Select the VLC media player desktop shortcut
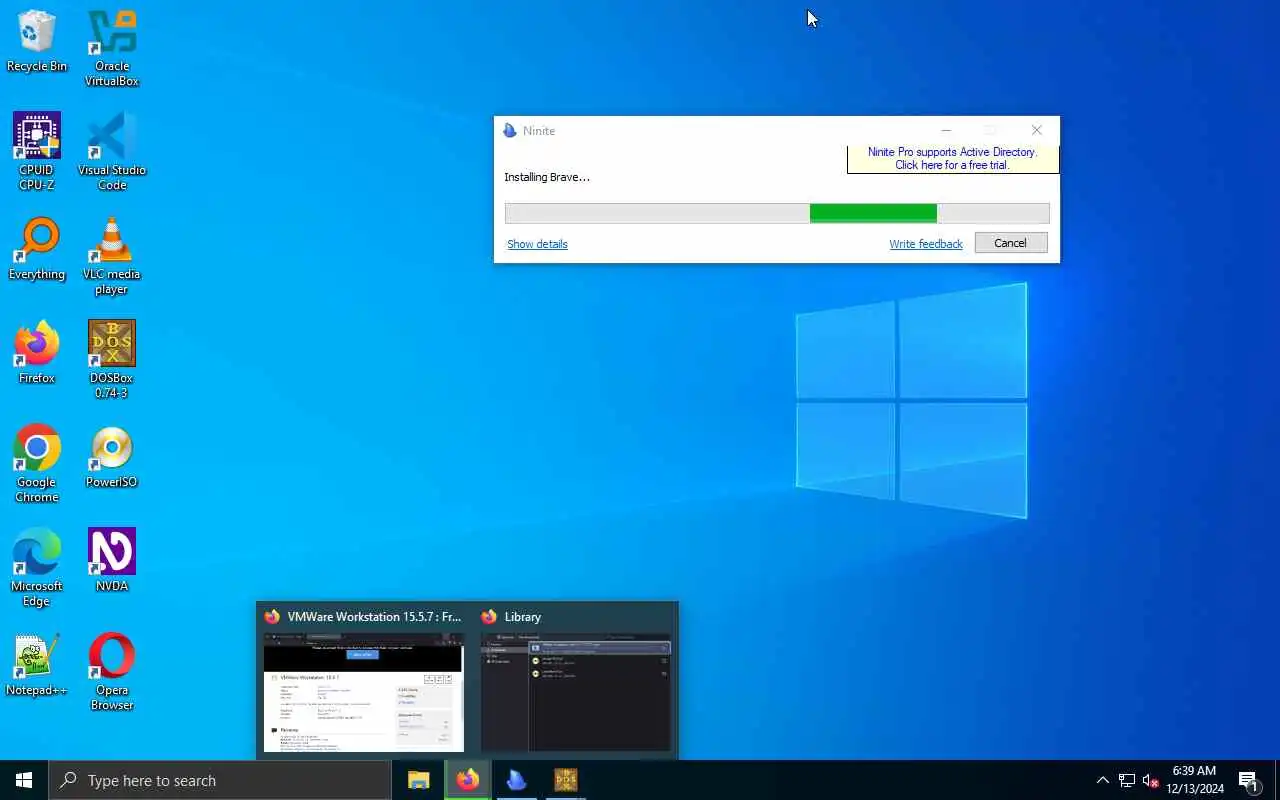This screenshot has width=1280, height=800. (x=112, y=256)
